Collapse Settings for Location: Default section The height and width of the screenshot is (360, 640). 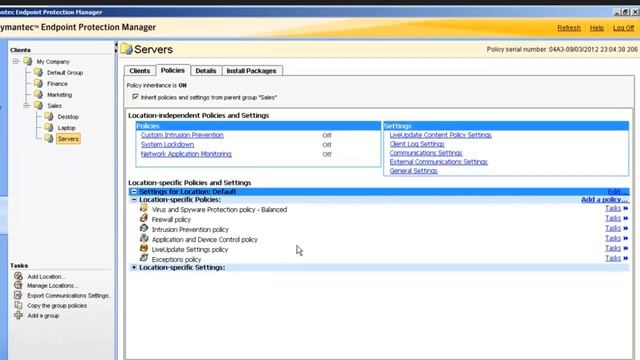(x=134, y=191)
